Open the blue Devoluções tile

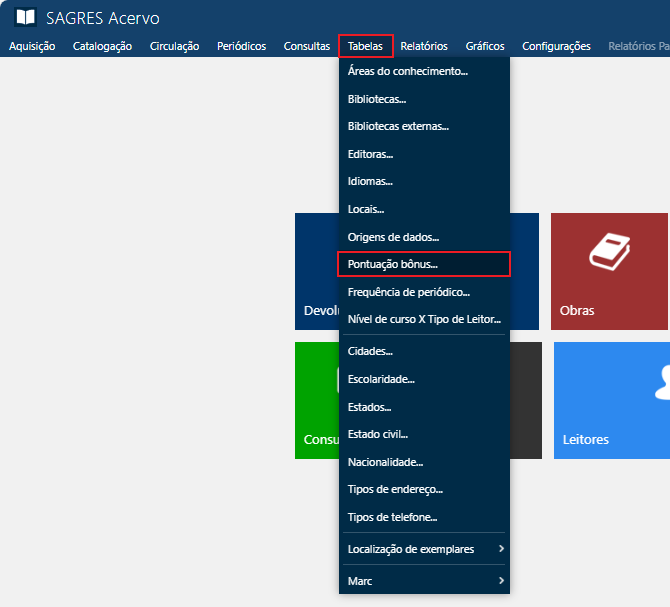coord(317,272)
